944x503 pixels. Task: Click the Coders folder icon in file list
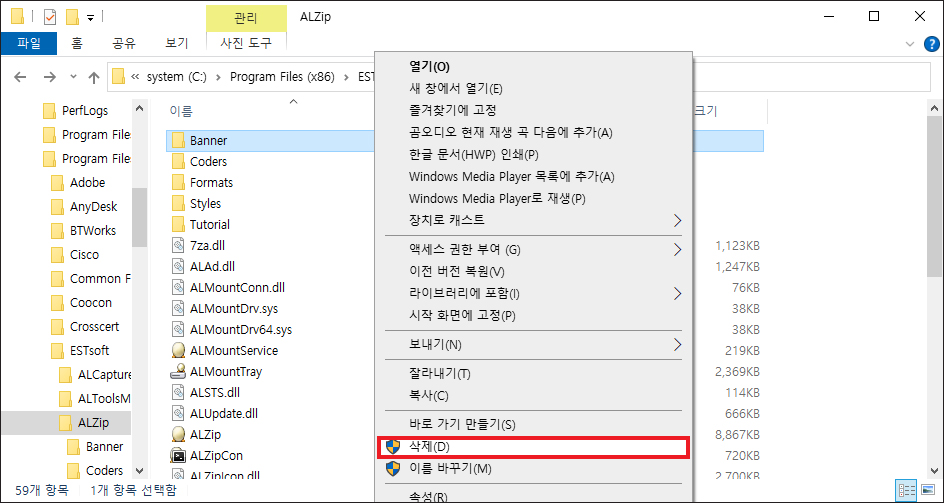178,161
